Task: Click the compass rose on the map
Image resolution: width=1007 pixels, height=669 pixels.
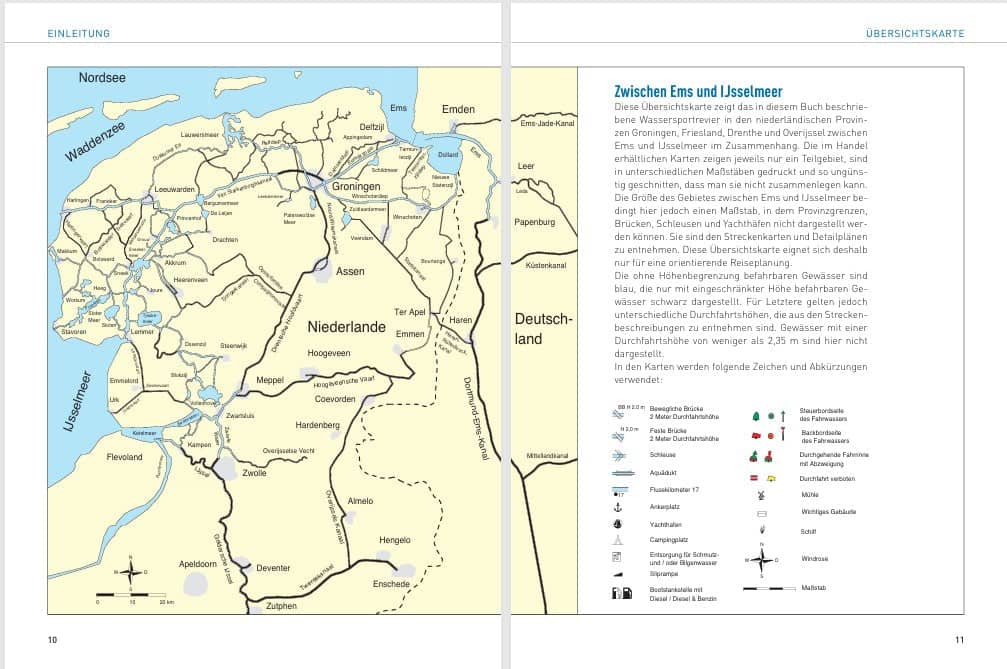Action: 130,571
